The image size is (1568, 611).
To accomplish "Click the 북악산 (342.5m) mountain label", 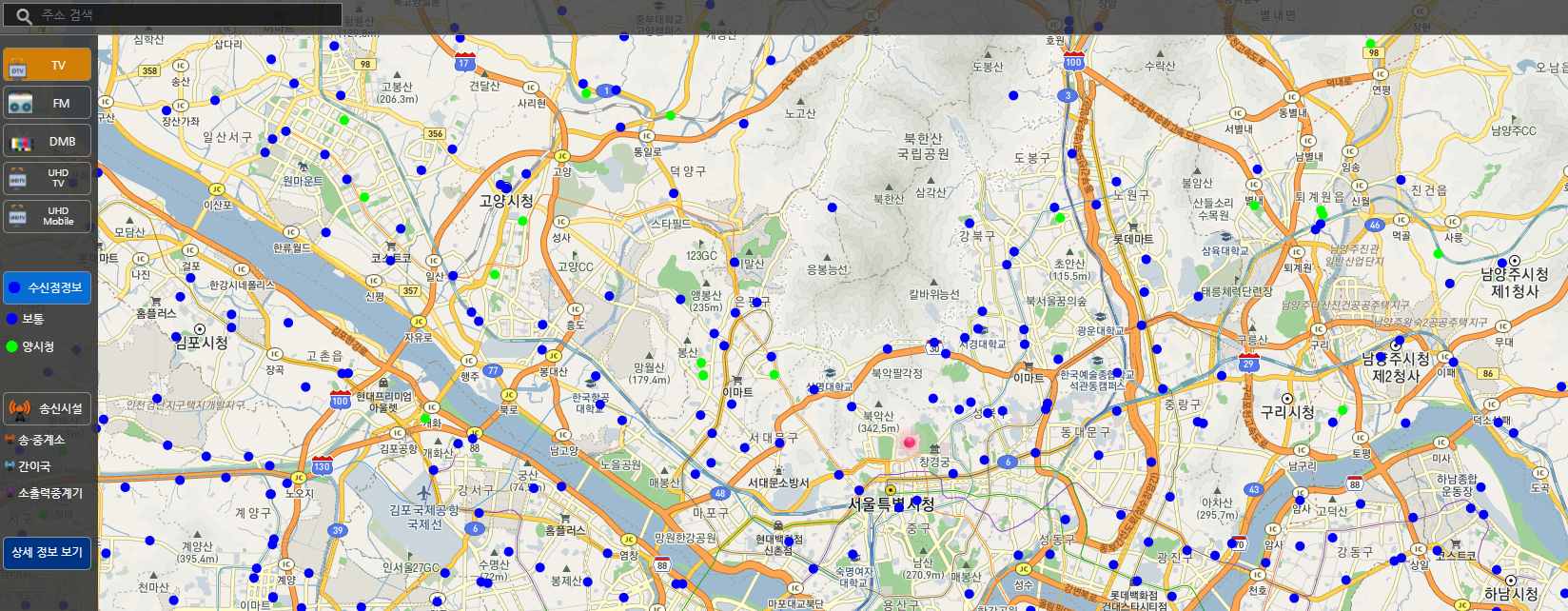I will pos(877,422).
